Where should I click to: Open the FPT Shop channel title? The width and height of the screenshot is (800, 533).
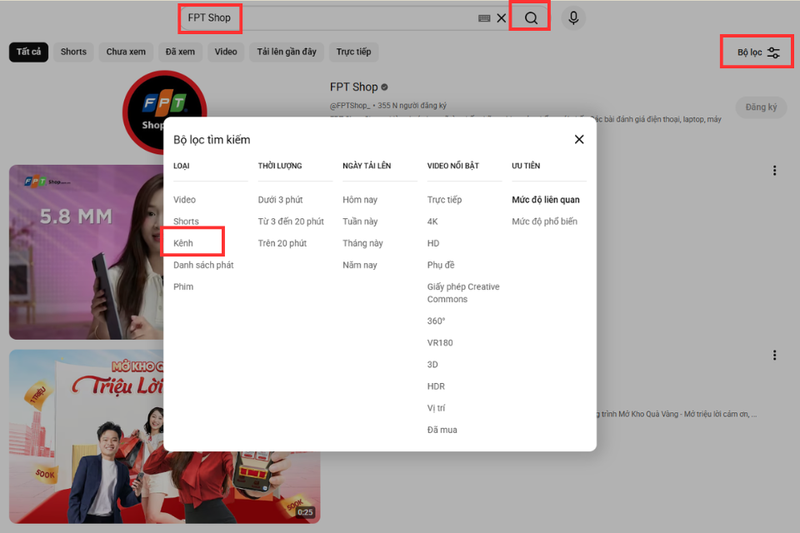coord(354,87)
